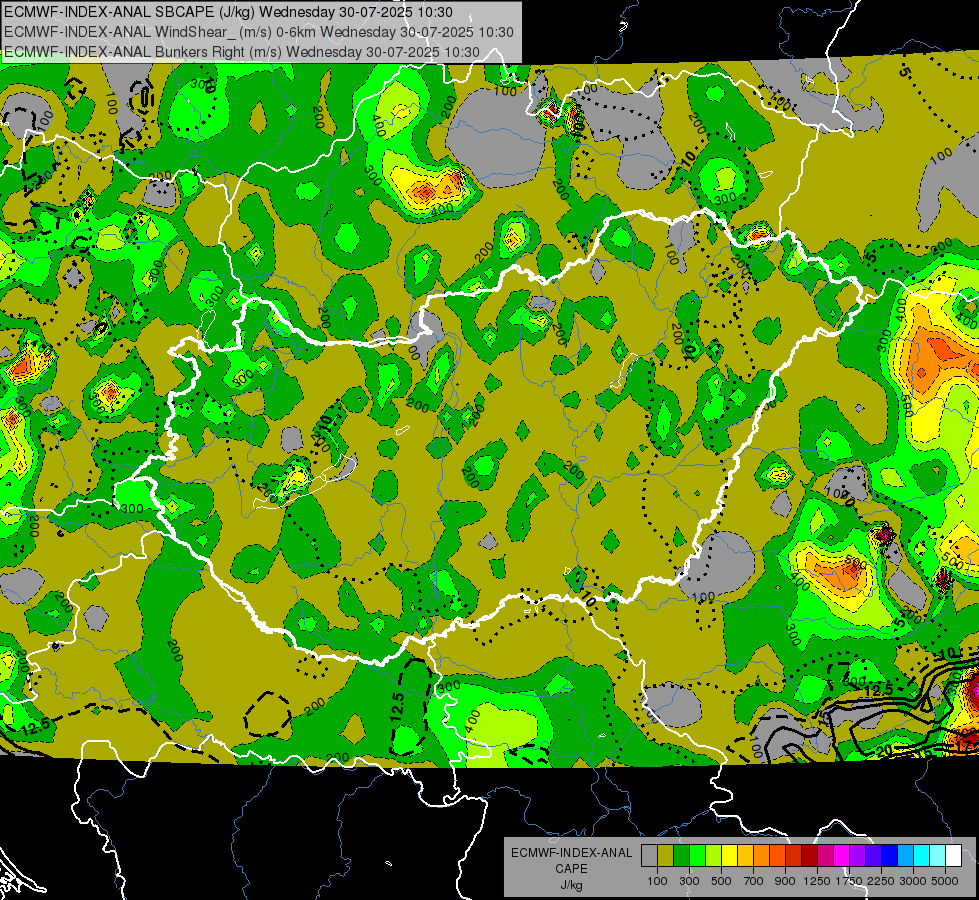979x900 pixels.
Task: Select the yellow-green (lime) legend swatch
Action: (x=714, y=856)
